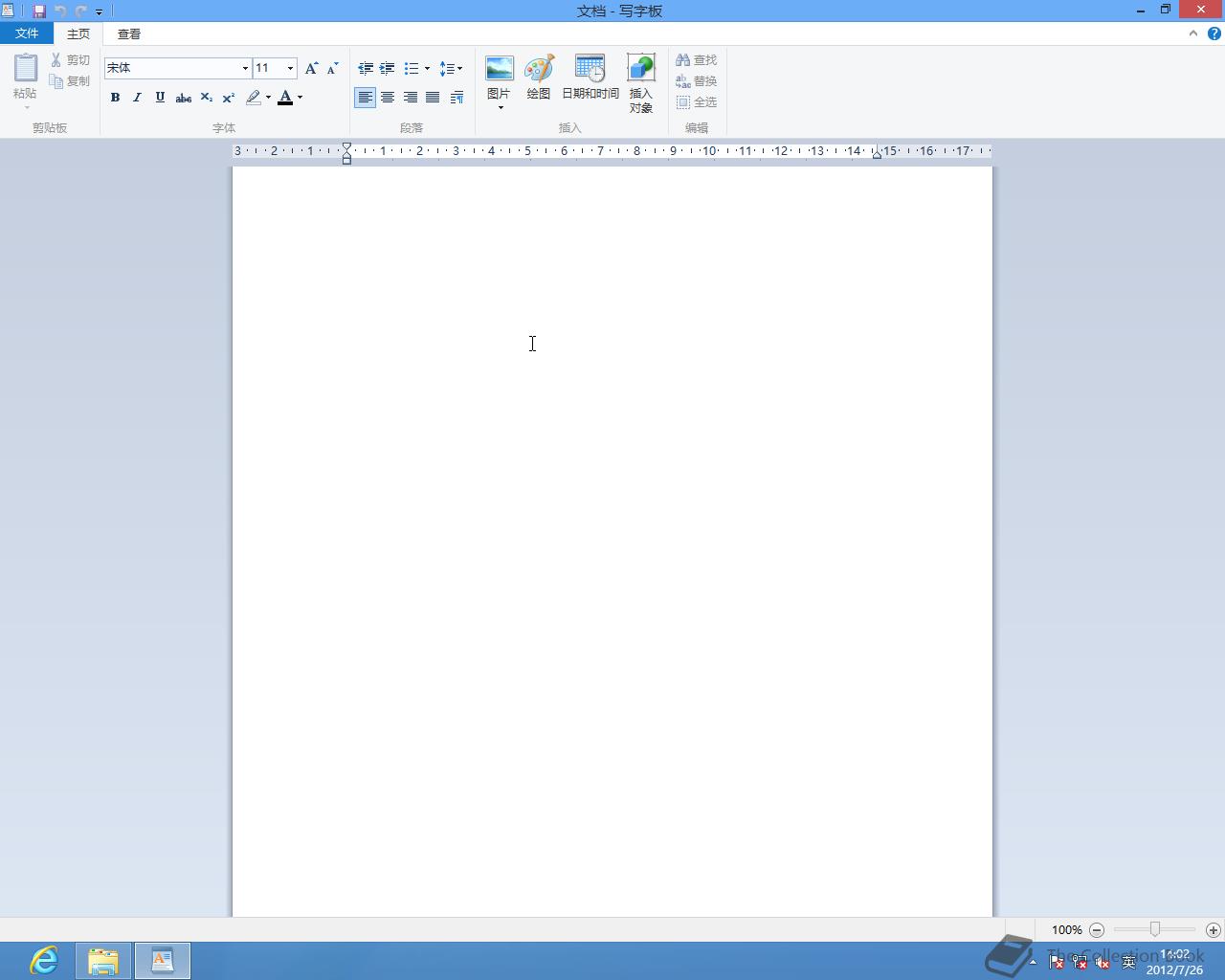Toggle bold formatting
This screenshot has width=1225, height=980.
click(x=115, y=98)
